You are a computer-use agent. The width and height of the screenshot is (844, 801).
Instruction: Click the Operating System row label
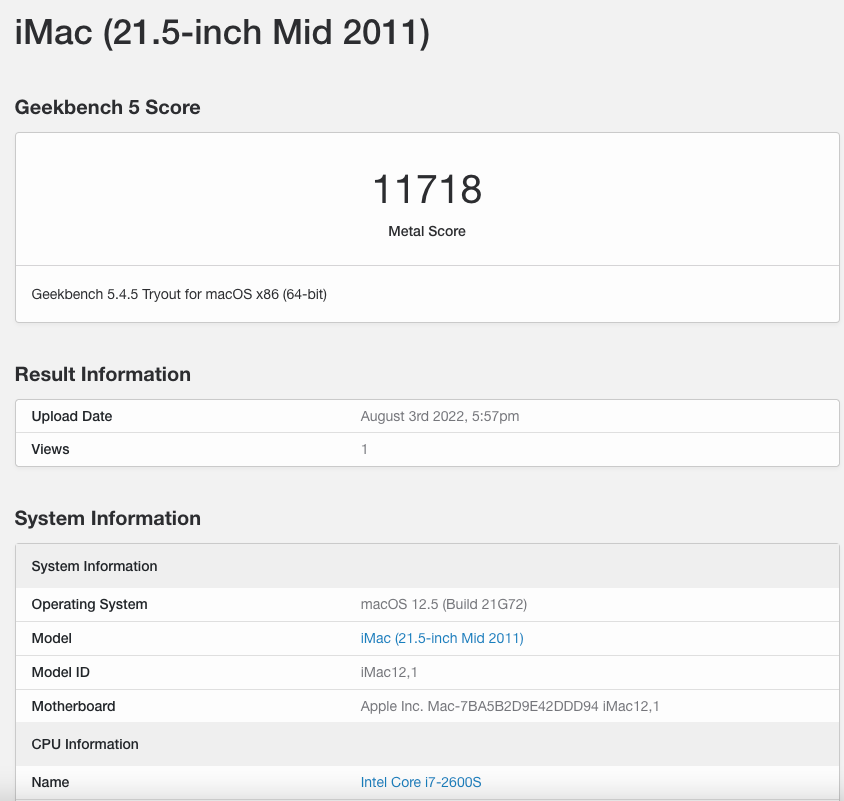click(89, 604)
